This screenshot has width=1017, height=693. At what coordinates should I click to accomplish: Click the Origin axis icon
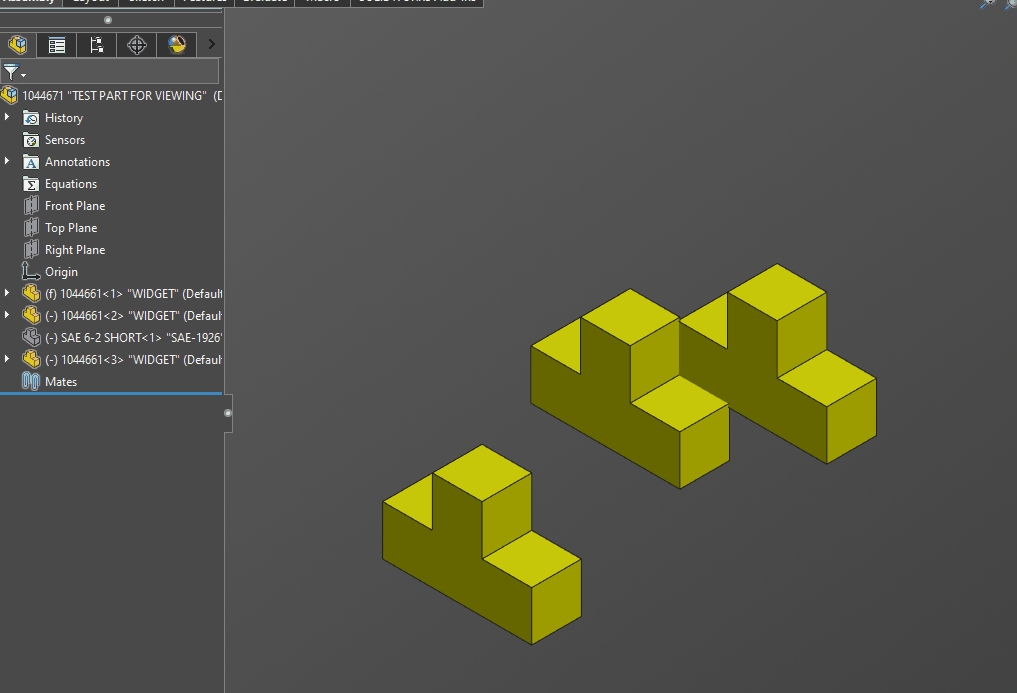[31, 272]
